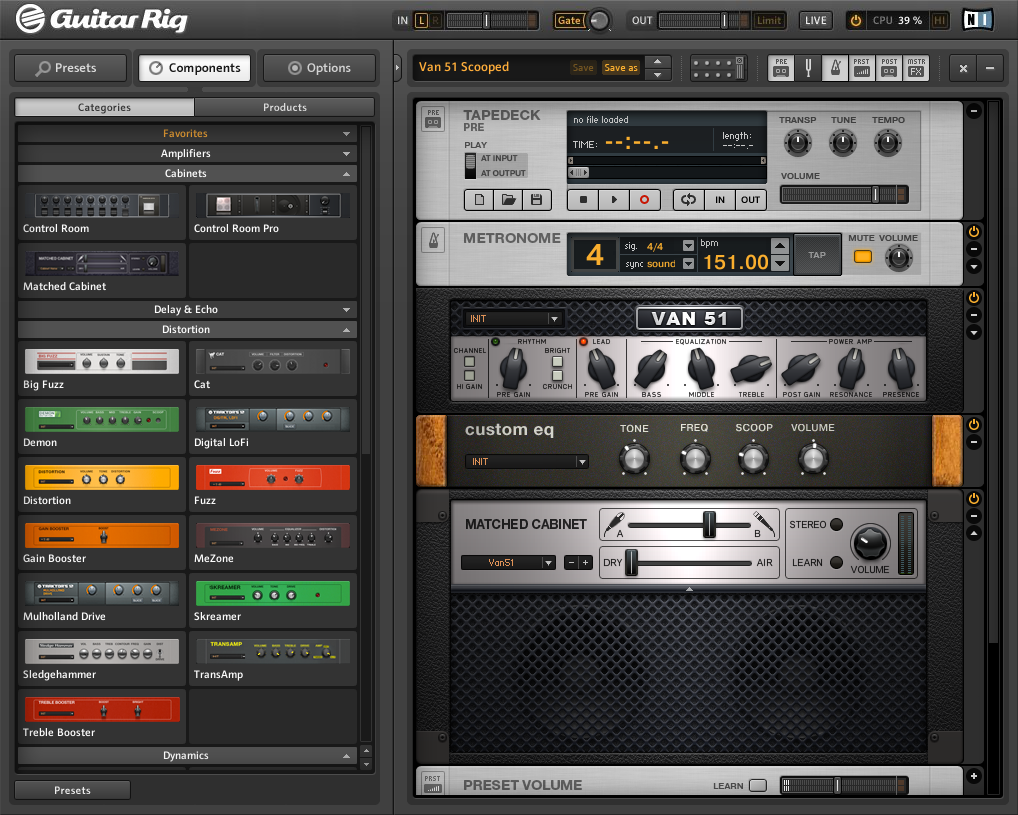Open the metronome sync sound dropdown
The image size is (1018, 815).
click(688, 264)
